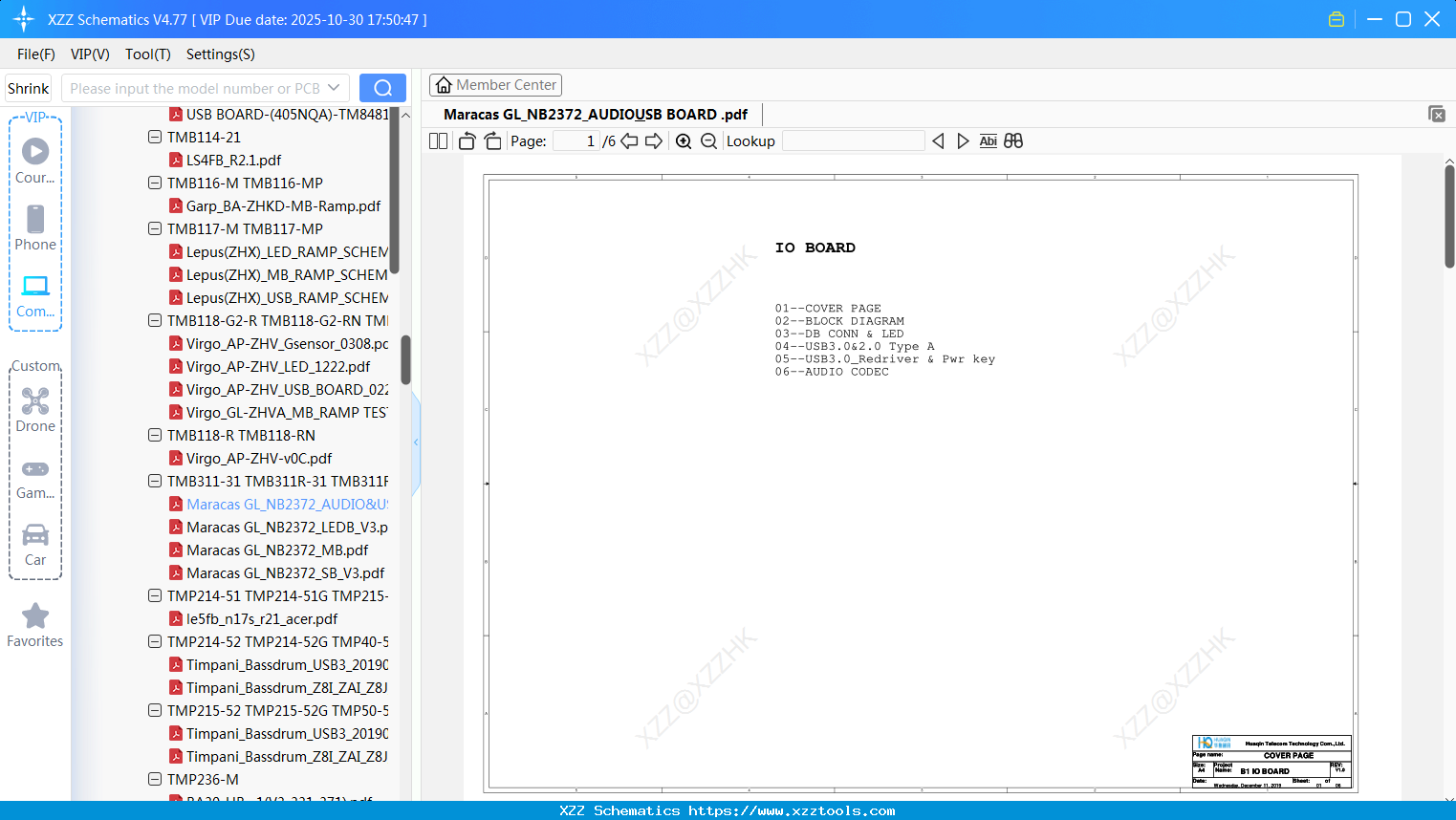Collapse the TMB116-M TMB116-MP node
This screenshot has width=1456, height=820.
155,183
